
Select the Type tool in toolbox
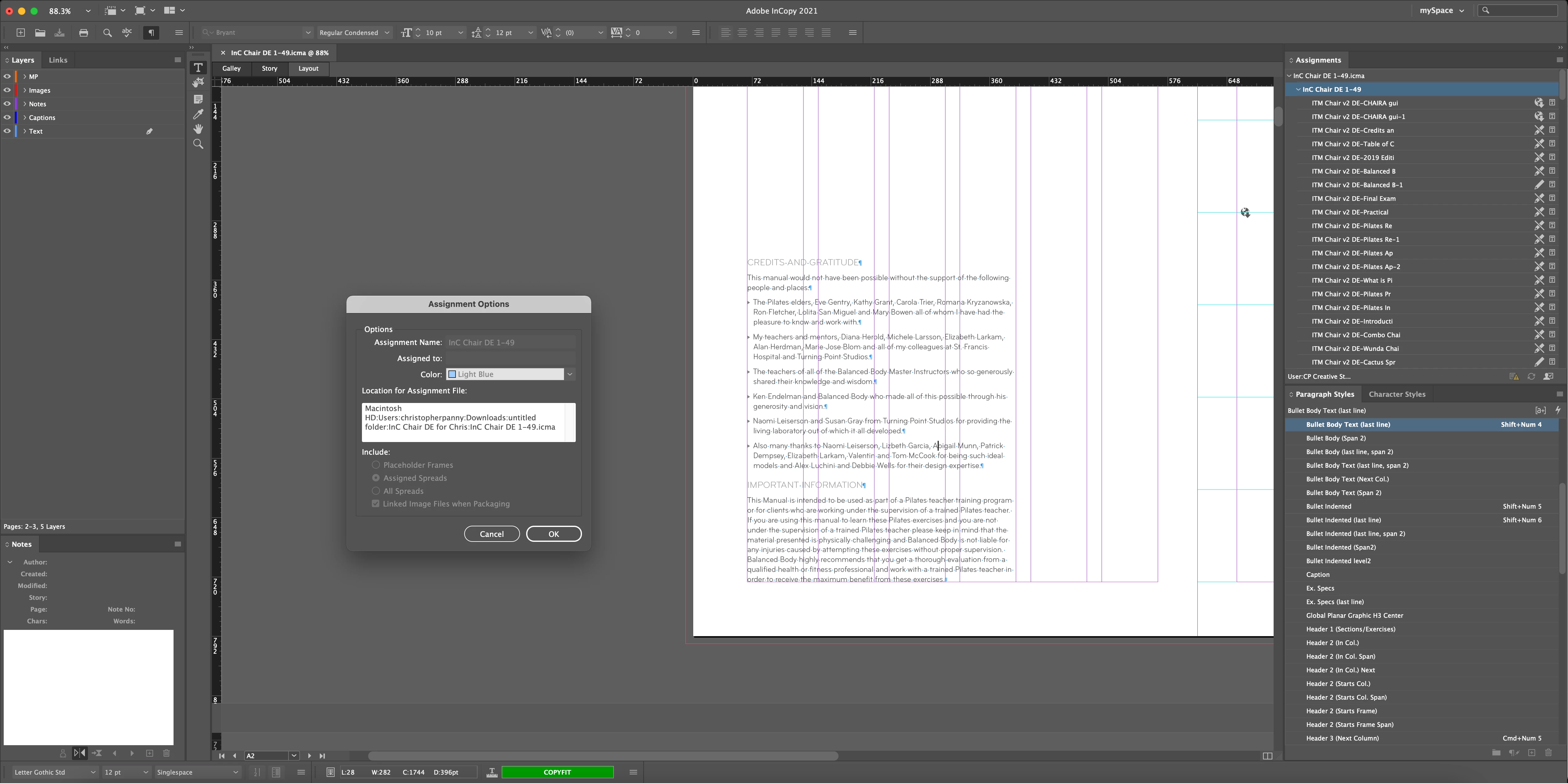tap(198, 68)
